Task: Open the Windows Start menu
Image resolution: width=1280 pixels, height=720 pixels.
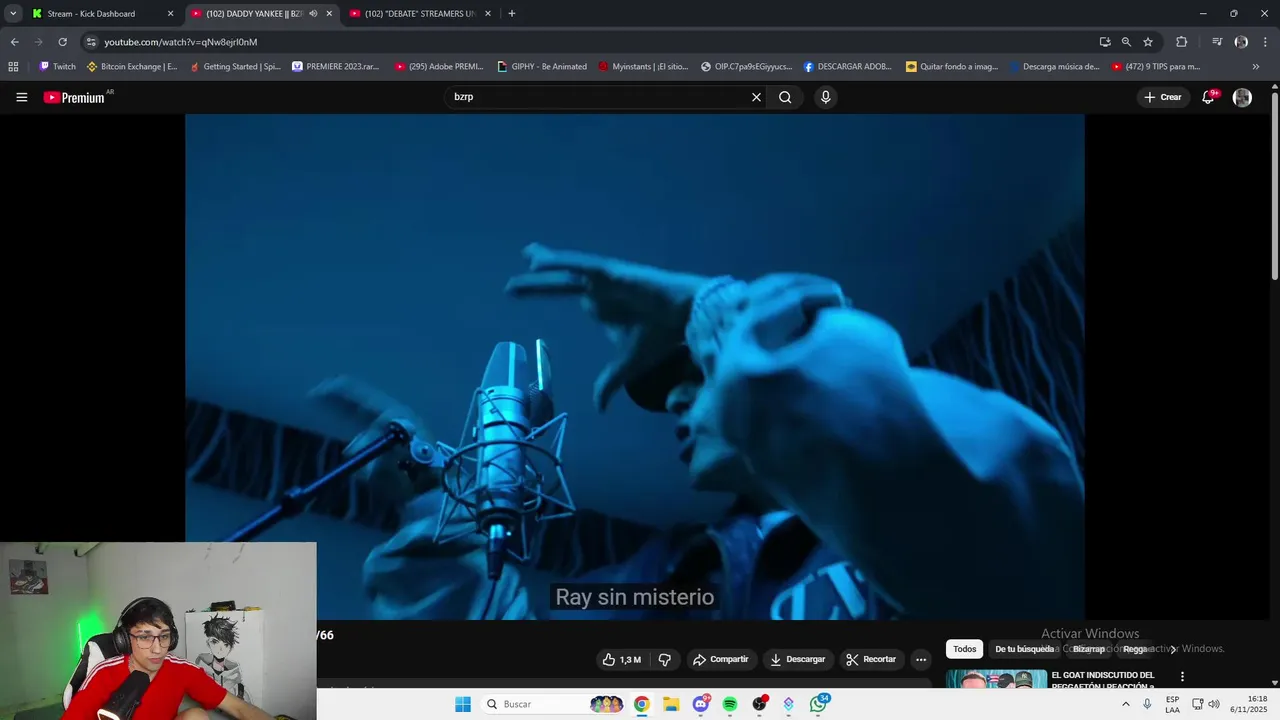Action: pos(462,704)
